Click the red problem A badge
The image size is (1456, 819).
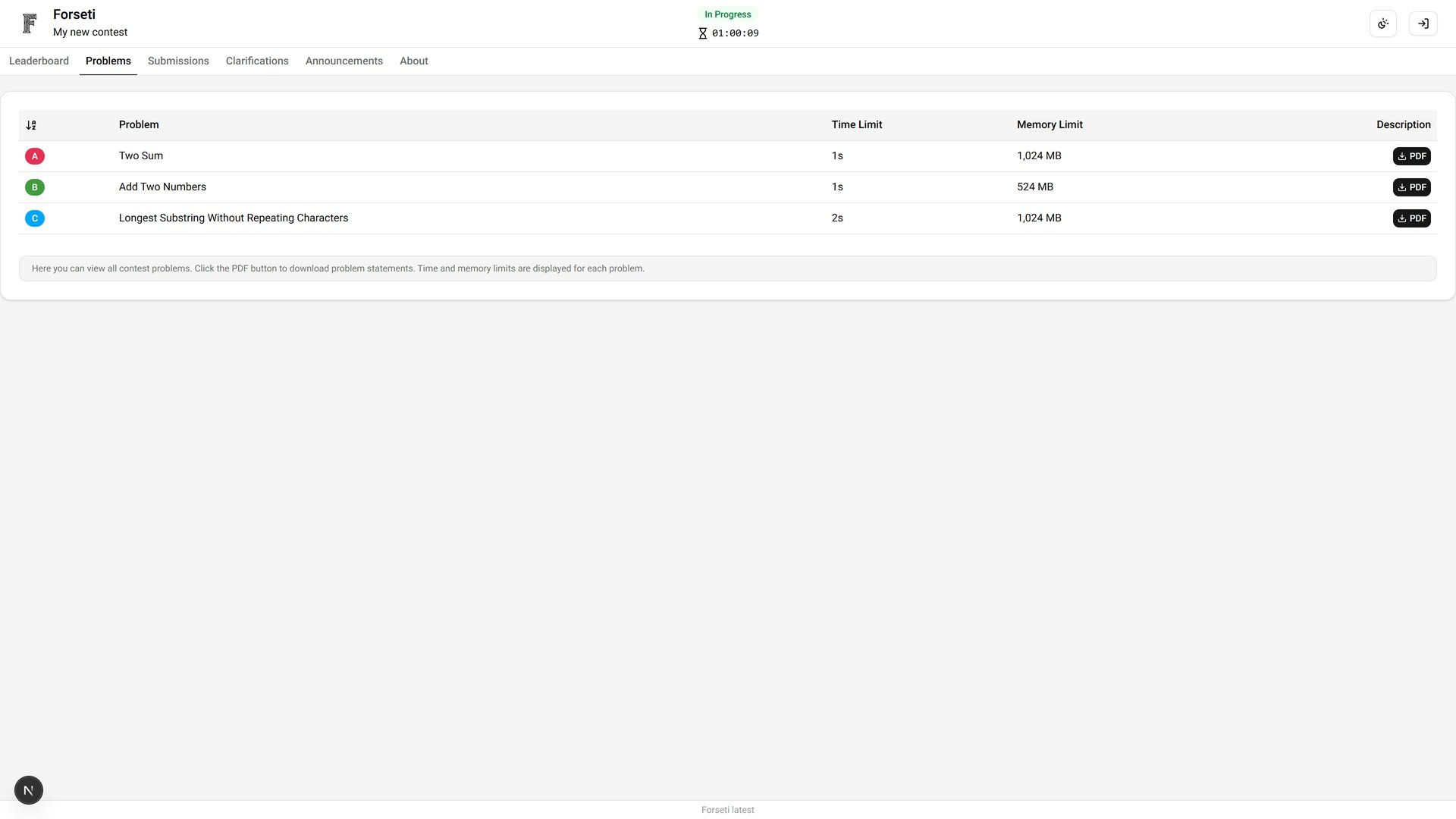35,156
